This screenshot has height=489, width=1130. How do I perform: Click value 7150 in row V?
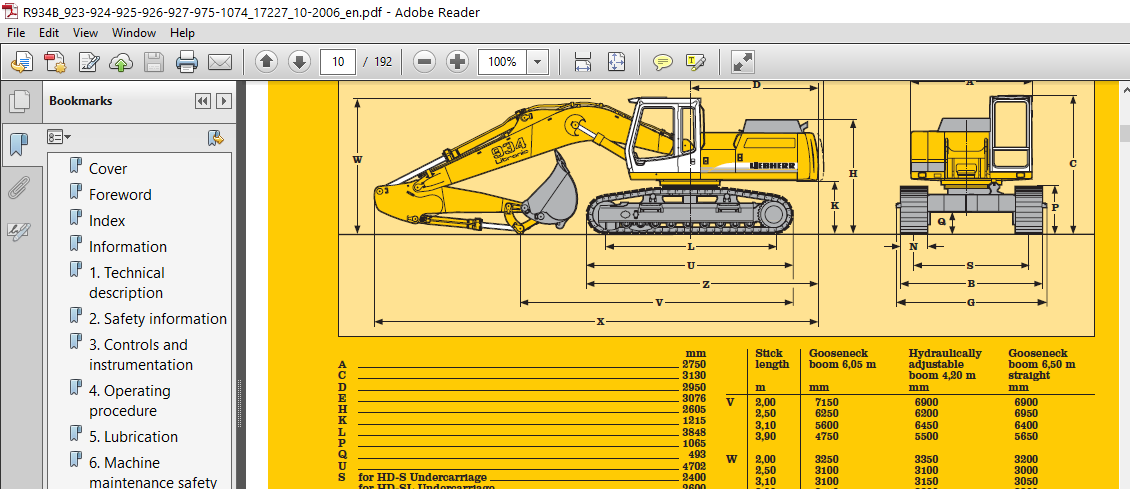click(826, 402)
